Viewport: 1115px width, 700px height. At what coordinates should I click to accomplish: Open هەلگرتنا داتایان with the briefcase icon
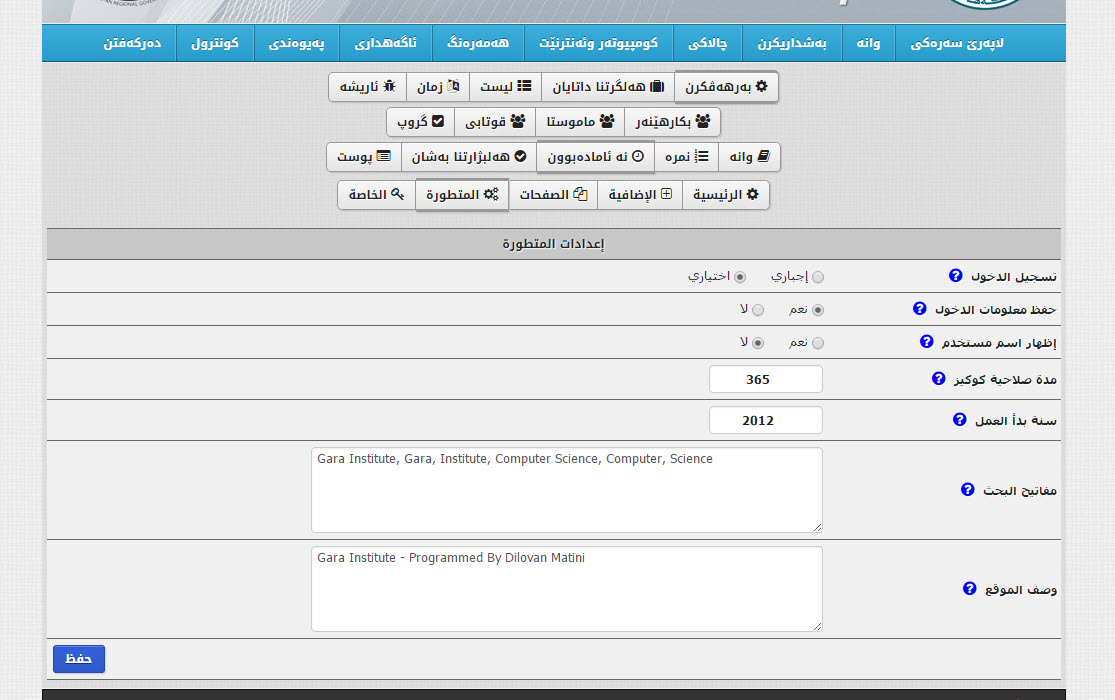tap(607, 87)
